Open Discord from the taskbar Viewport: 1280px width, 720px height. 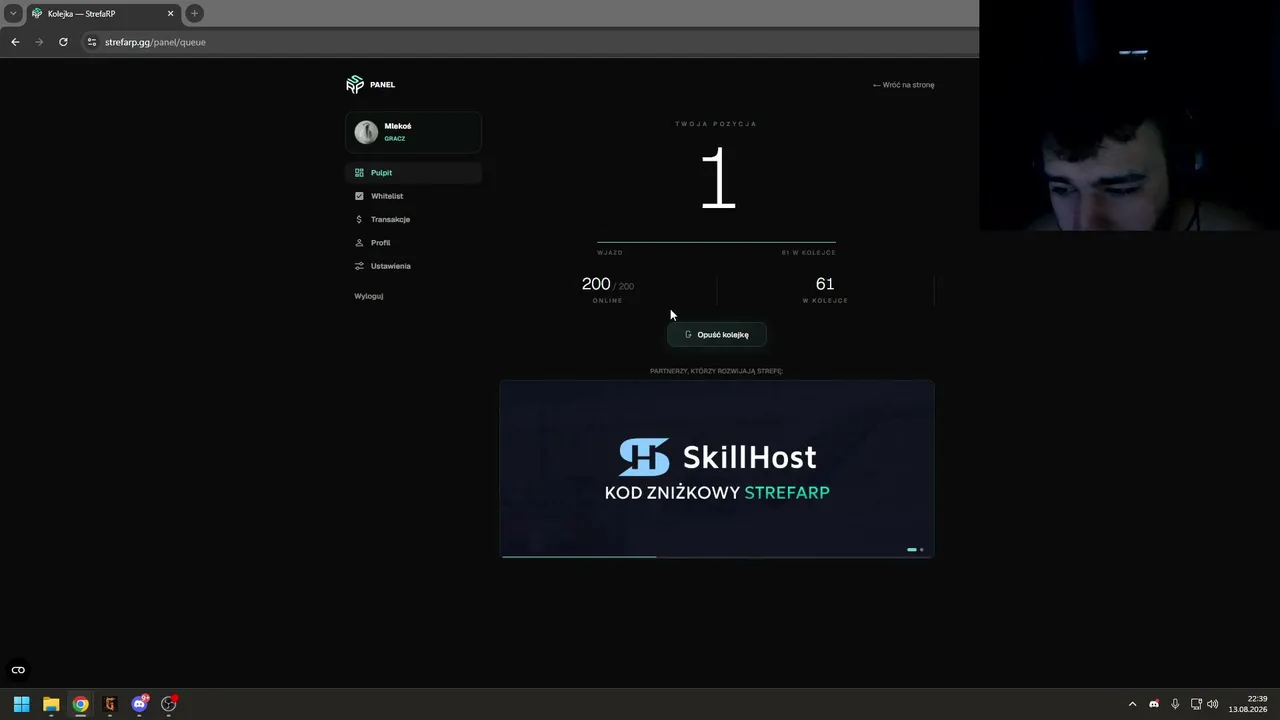click(139, 704)
